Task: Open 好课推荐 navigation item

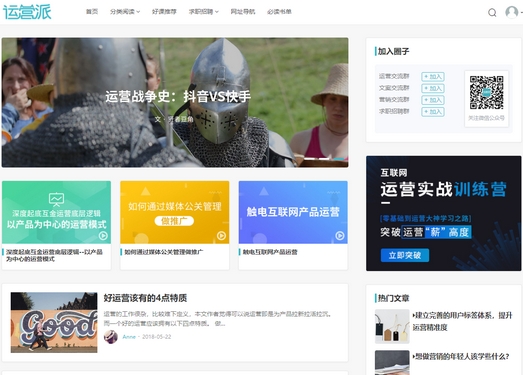Action: pos(164,12)
